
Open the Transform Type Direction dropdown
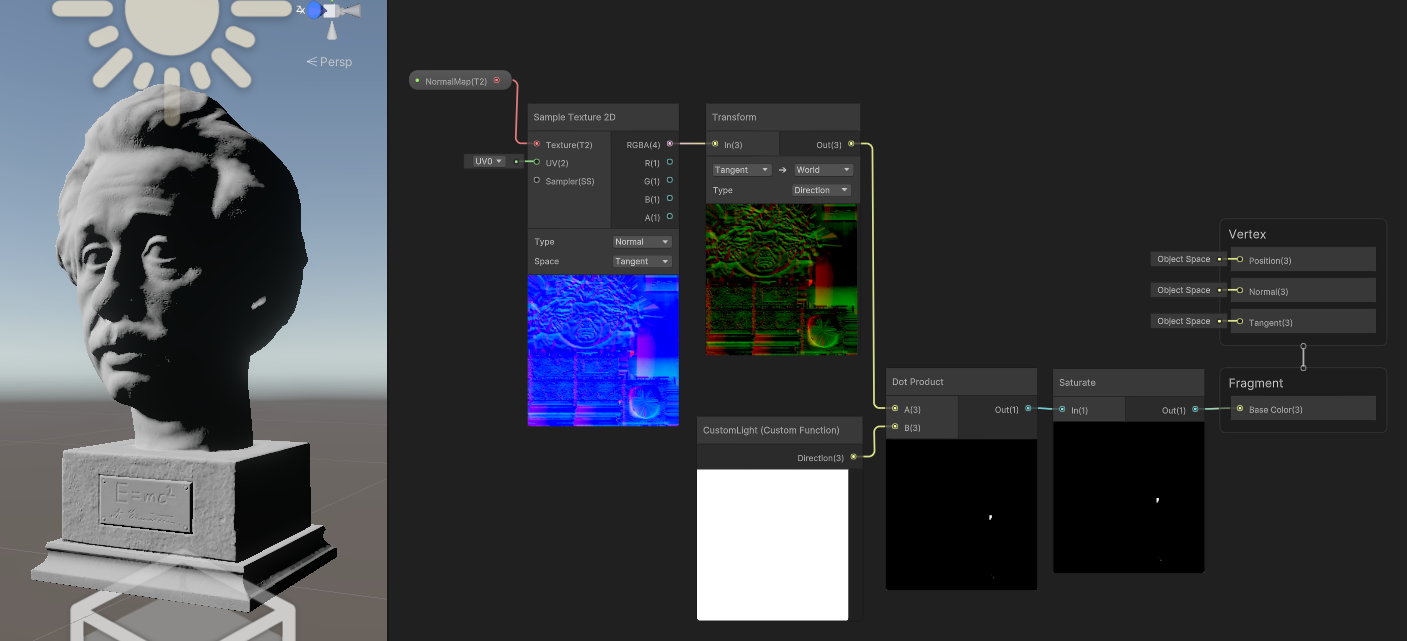(x=821, y=190)
